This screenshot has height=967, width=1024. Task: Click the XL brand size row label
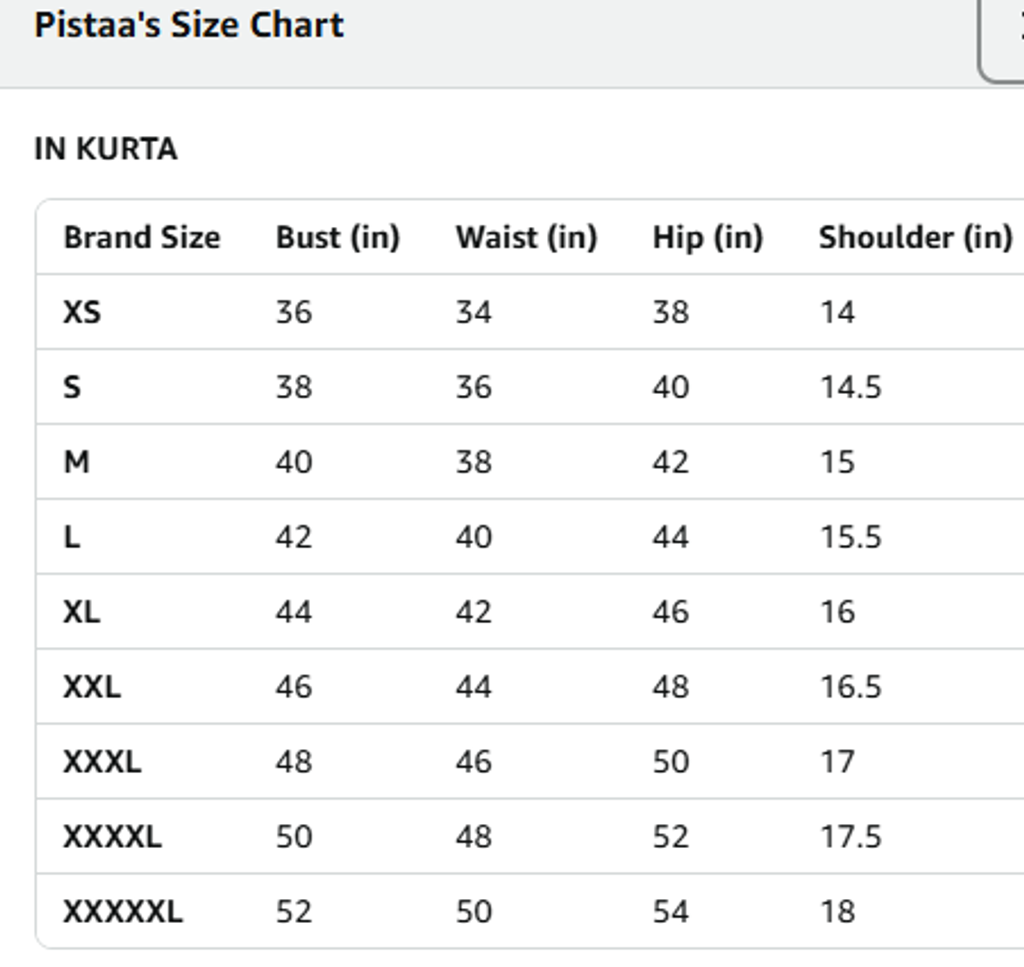click(81, 612)
